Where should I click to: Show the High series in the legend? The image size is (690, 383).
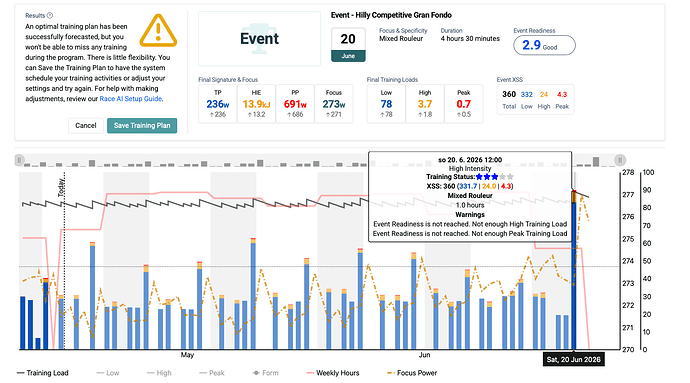[159, 373]
